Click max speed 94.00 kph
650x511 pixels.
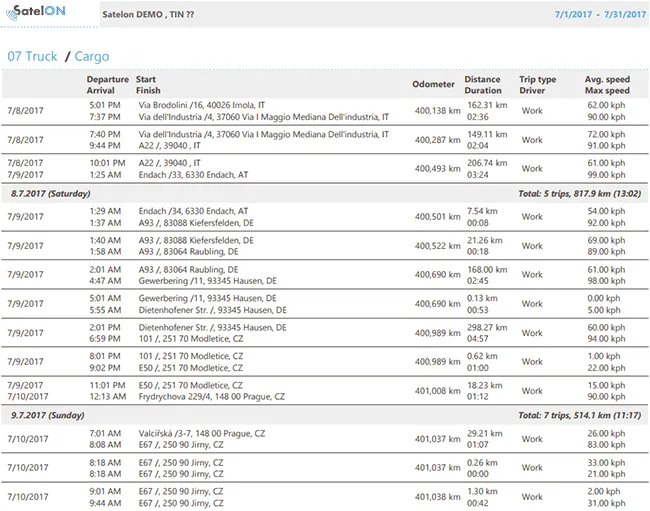pyautogui.click(x=606, y=339)
